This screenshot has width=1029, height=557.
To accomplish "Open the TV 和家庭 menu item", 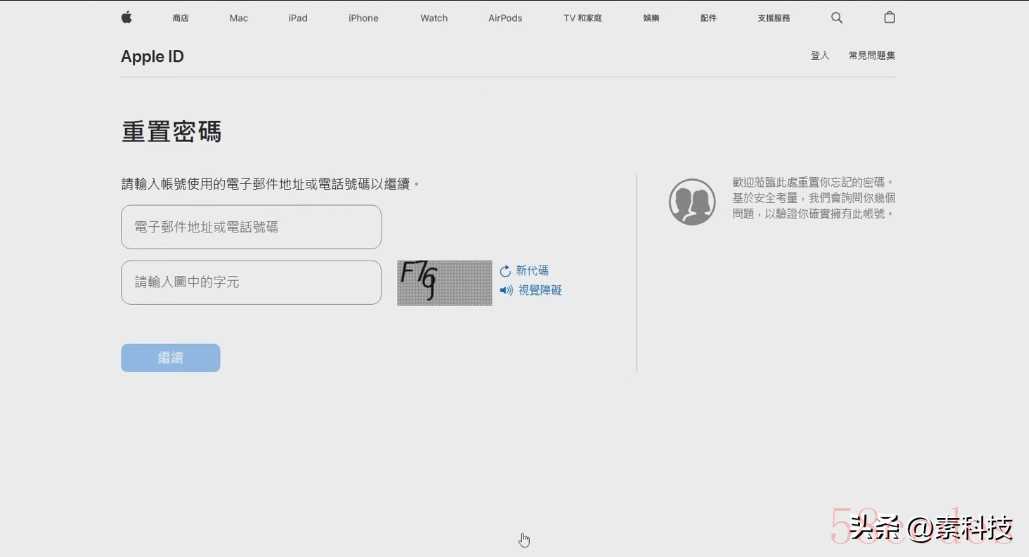I will (x=583, y=18).
